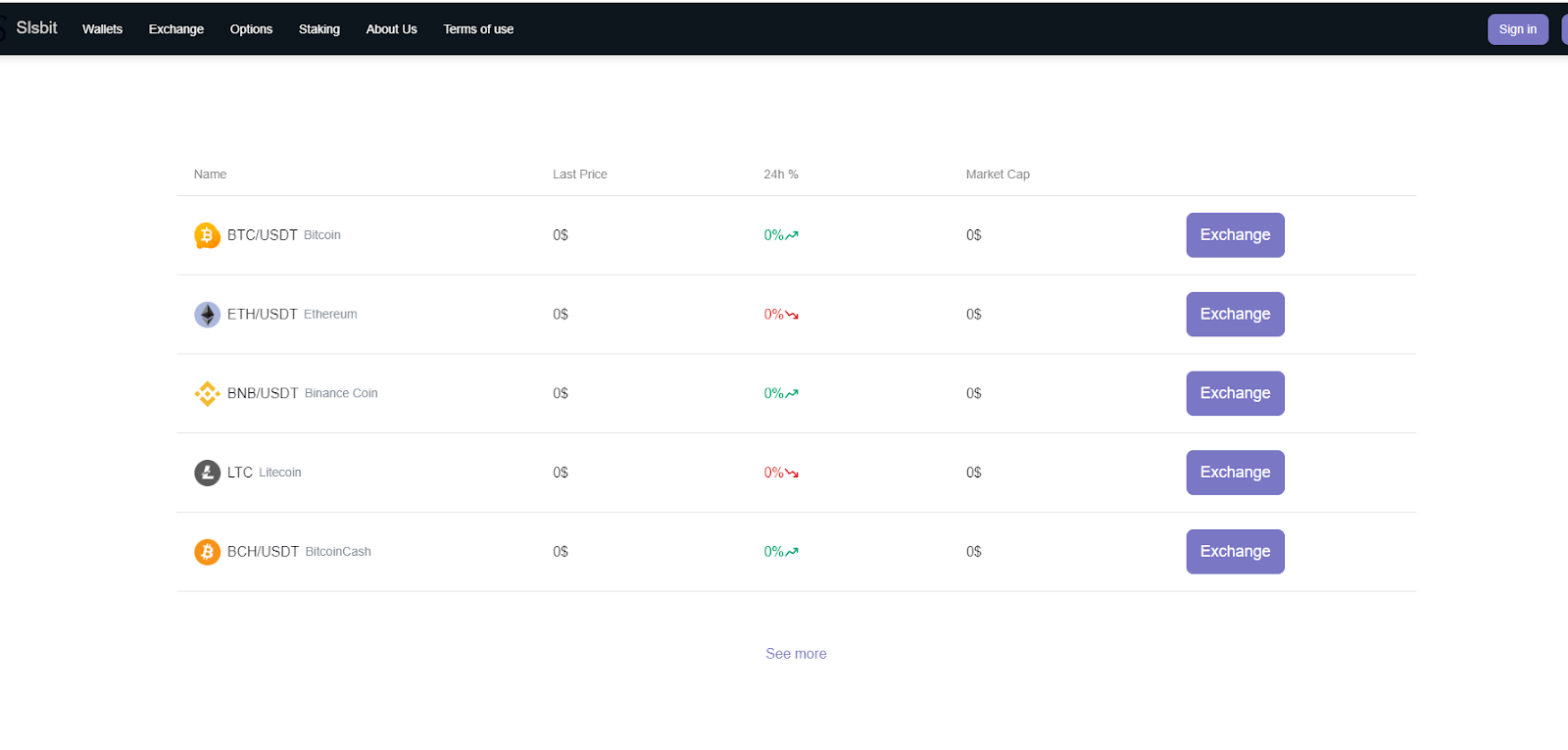Click the BitcoinCash label text
This screenshot has height=750, width=1568.
coord(338,552)
